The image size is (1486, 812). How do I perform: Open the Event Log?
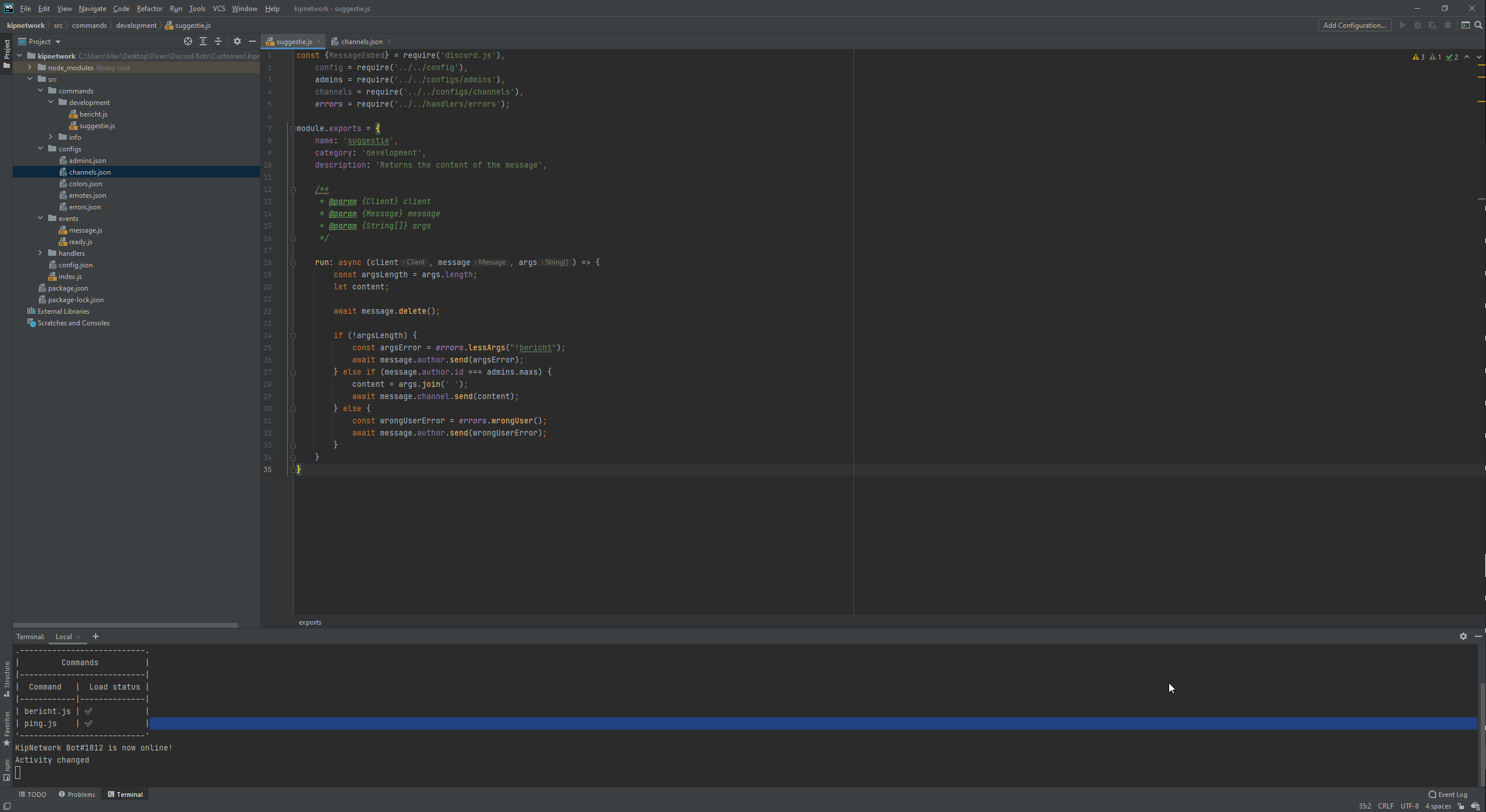point(1448,795)
